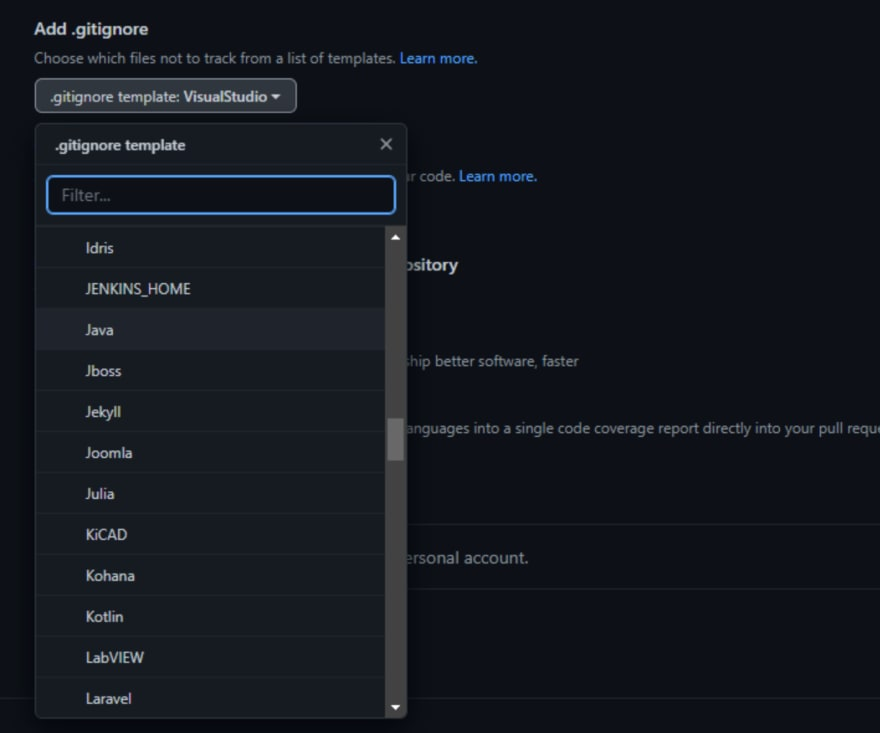Click the template list scroll-up arrow
The height and width of the screenshot is (733, 880).
[x=395, y=237]
